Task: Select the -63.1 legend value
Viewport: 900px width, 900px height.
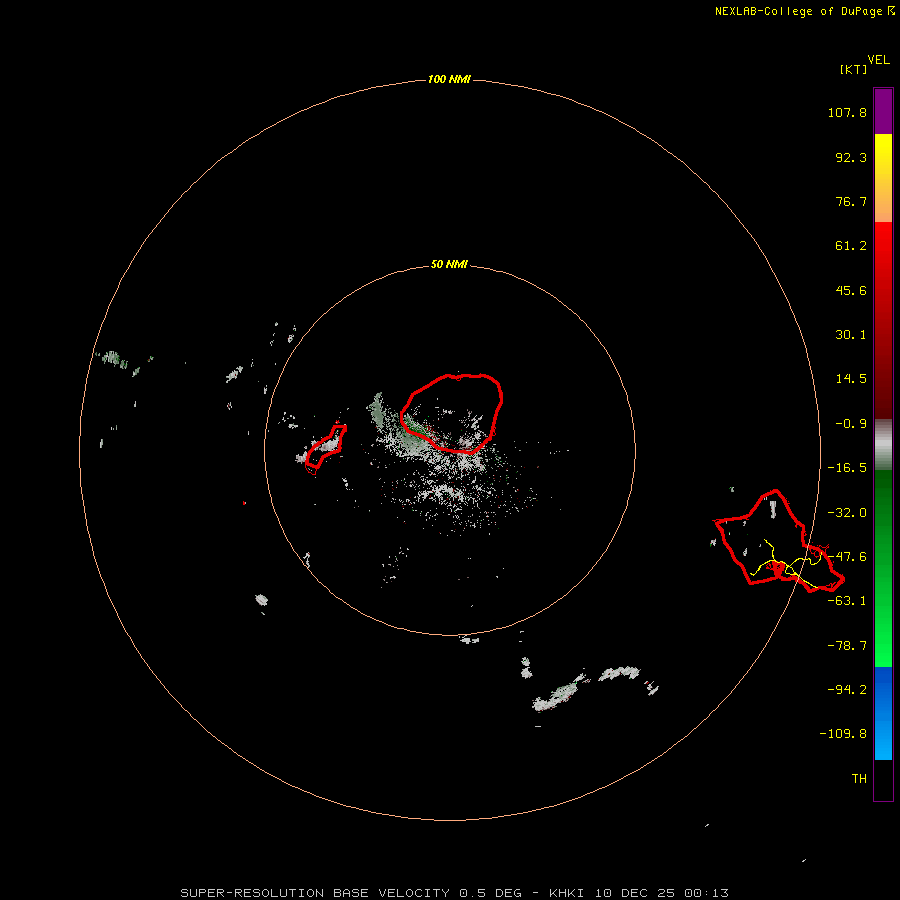Action: point(847,601)
